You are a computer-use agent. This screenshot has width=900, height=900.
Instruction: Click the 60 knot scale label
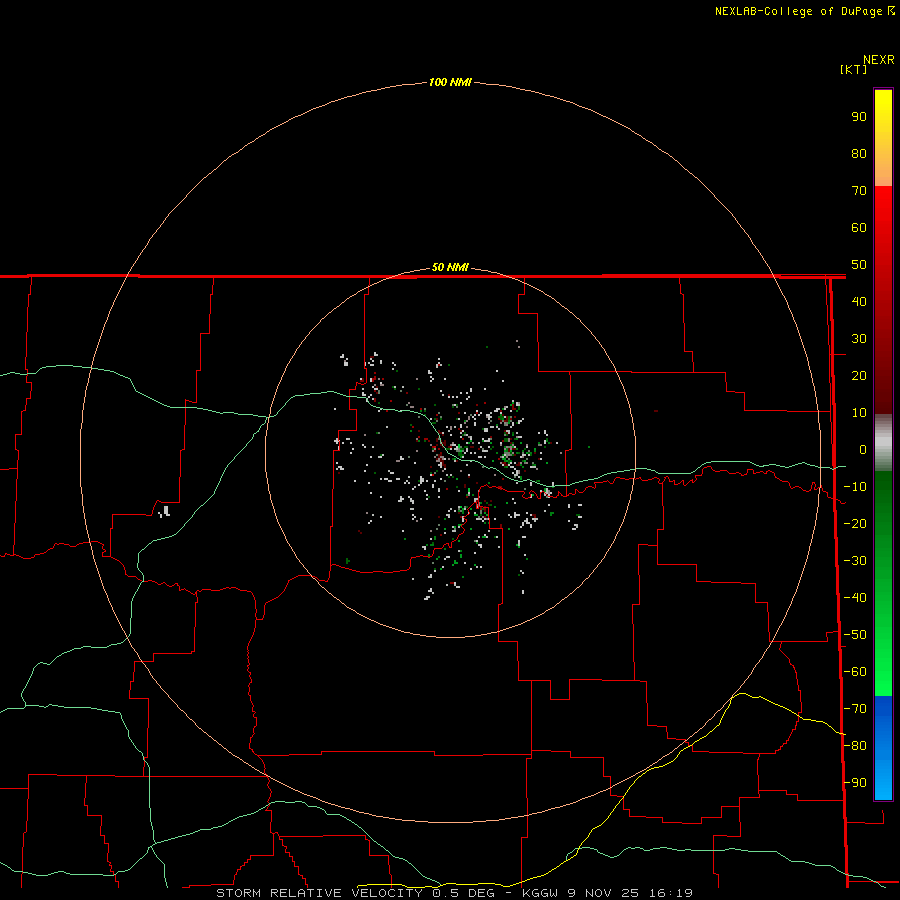[x=859, y=227]
